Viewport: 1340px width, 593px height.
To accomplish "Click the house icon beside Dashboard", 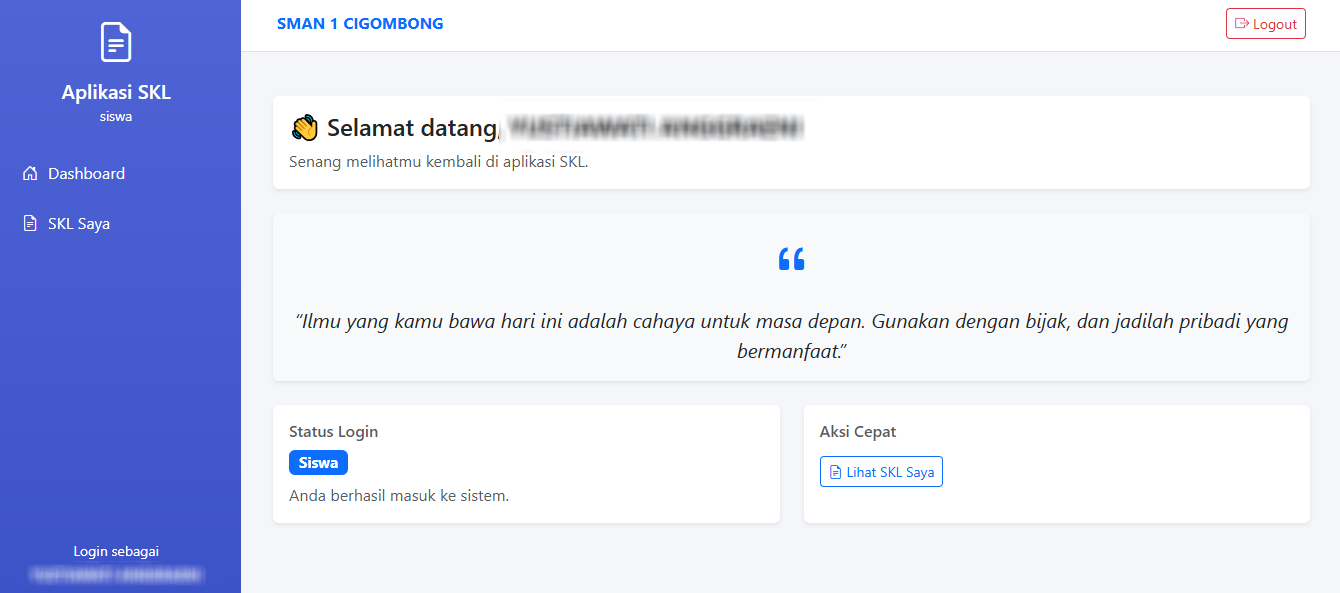I will tap(30, 174).
